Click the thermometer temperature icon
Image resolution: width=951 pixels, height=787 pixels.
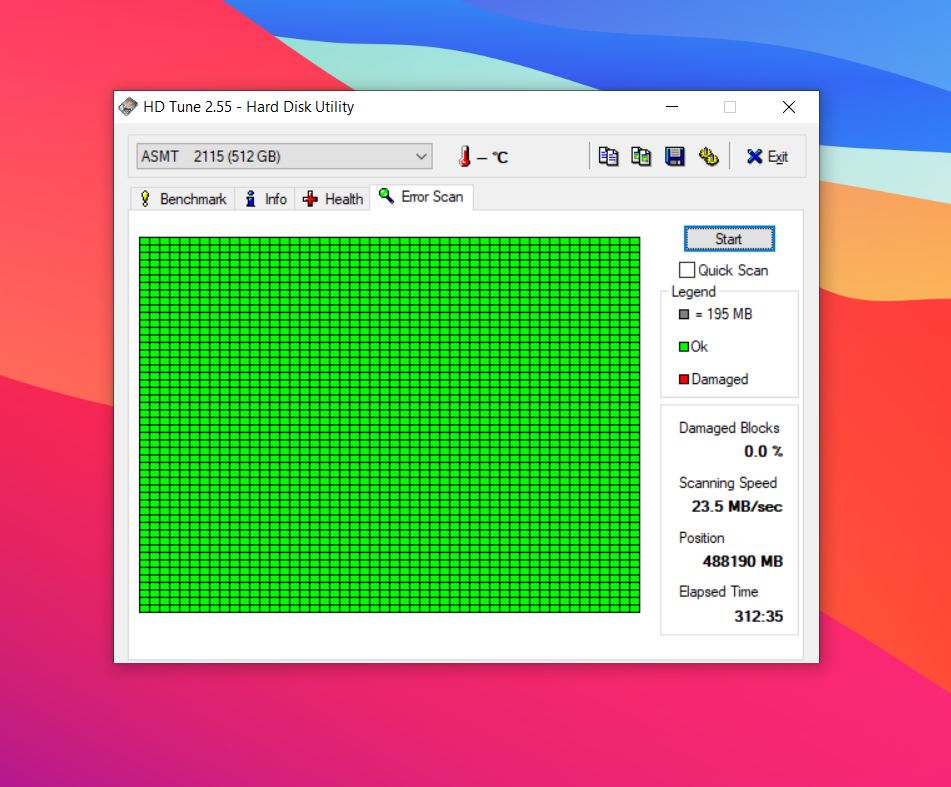coord(465,156)
